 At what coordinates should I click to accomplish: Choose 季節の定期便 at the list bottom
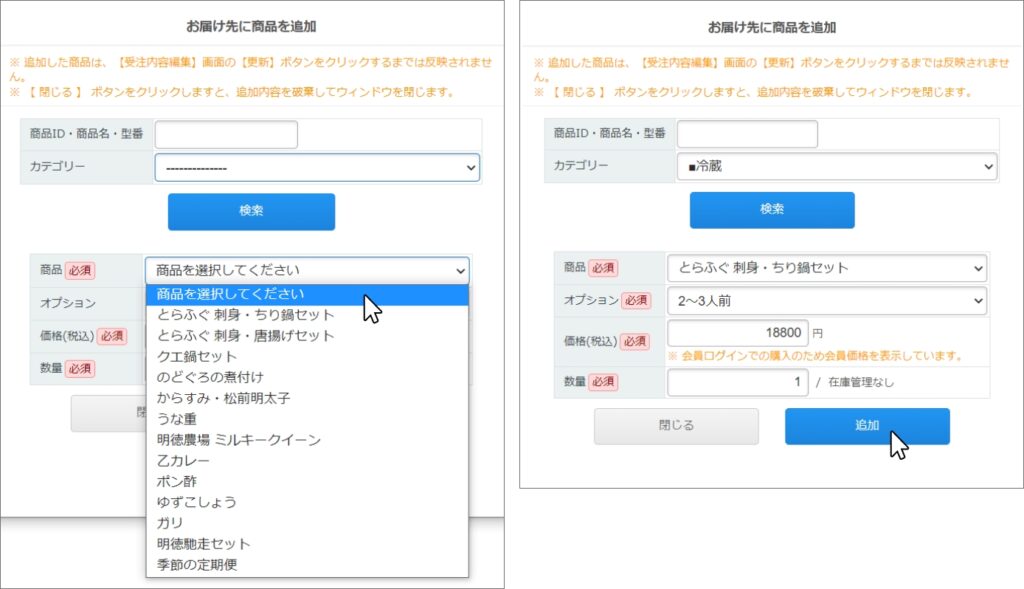197,565
